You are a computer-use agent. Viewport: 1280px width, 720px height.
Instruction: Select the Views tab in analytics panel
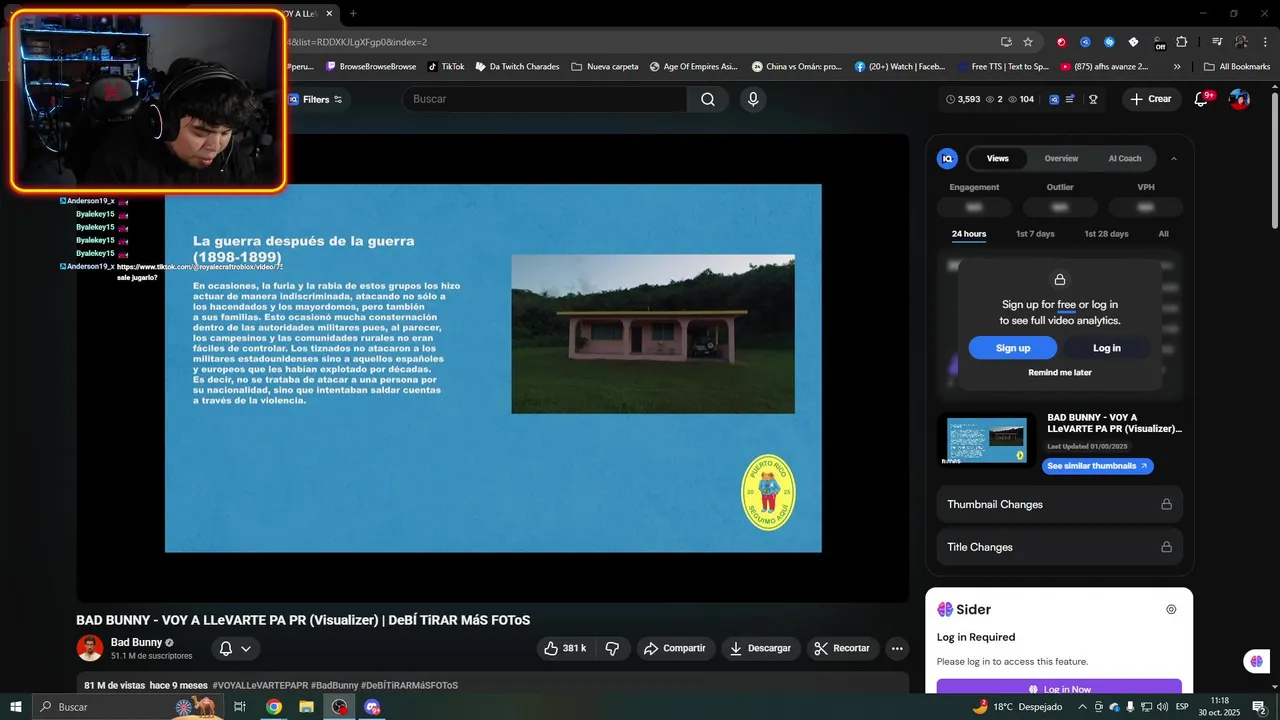click(x=998, y=158)
